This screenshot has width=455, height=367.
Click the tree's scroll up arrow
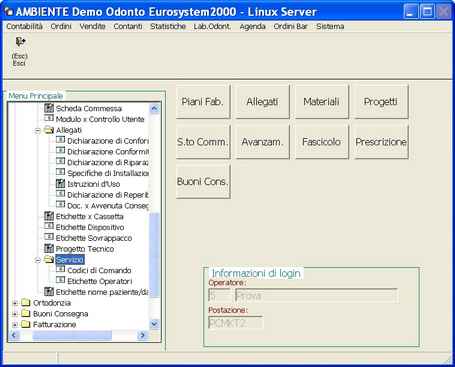point(154,108)
